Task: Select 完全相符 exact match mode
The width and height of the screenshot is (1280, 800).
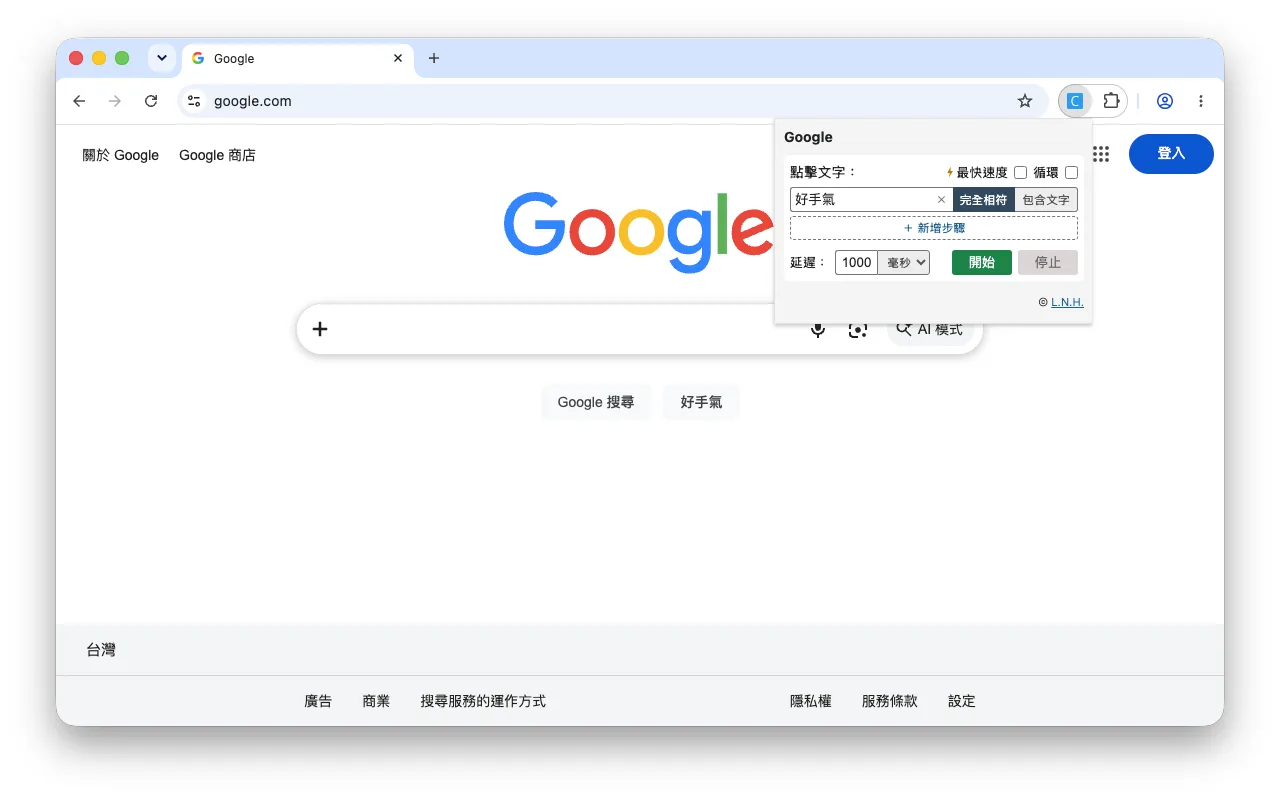Action: coord(983,200)
